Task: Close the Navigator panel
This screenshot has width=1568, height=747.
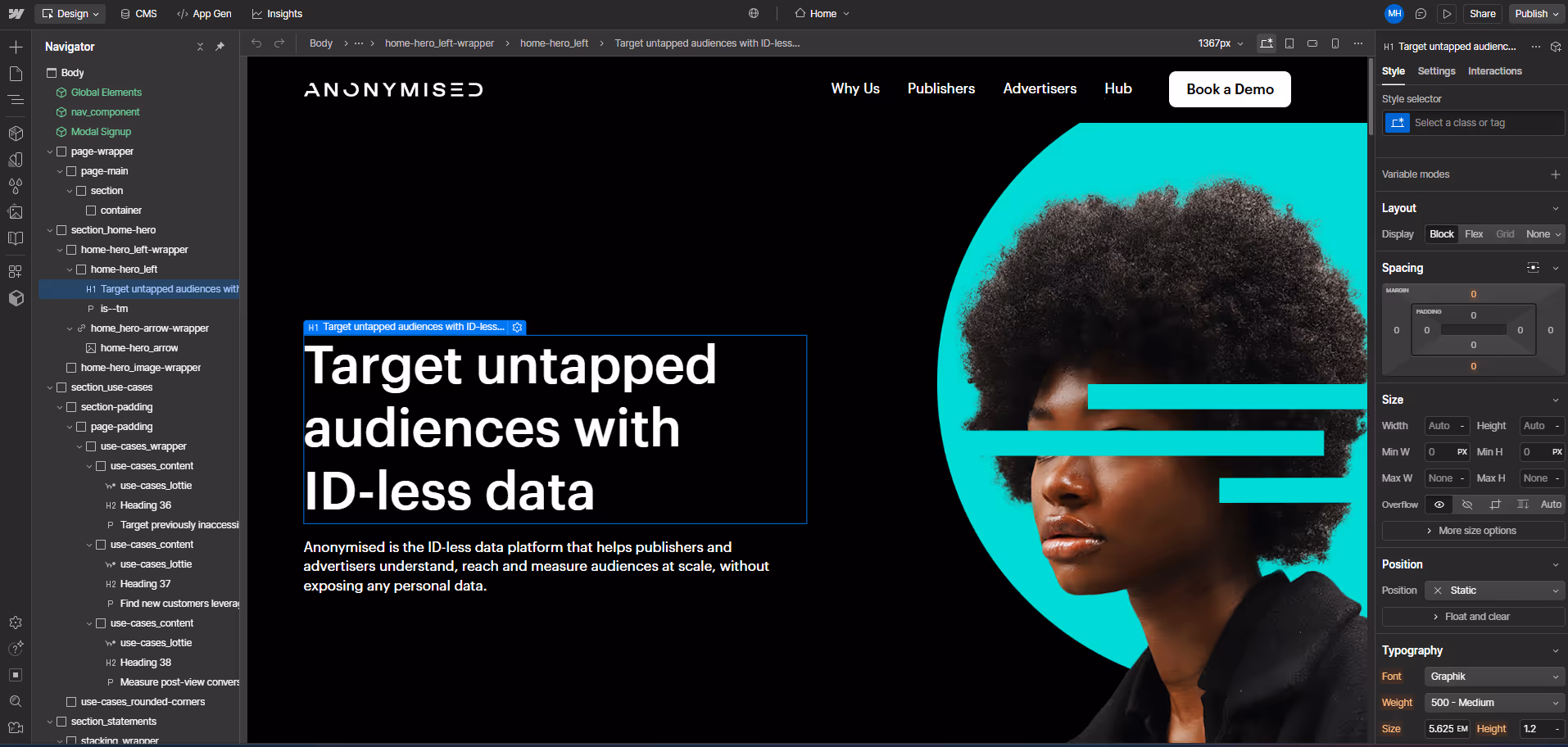Action: [200, 47]
